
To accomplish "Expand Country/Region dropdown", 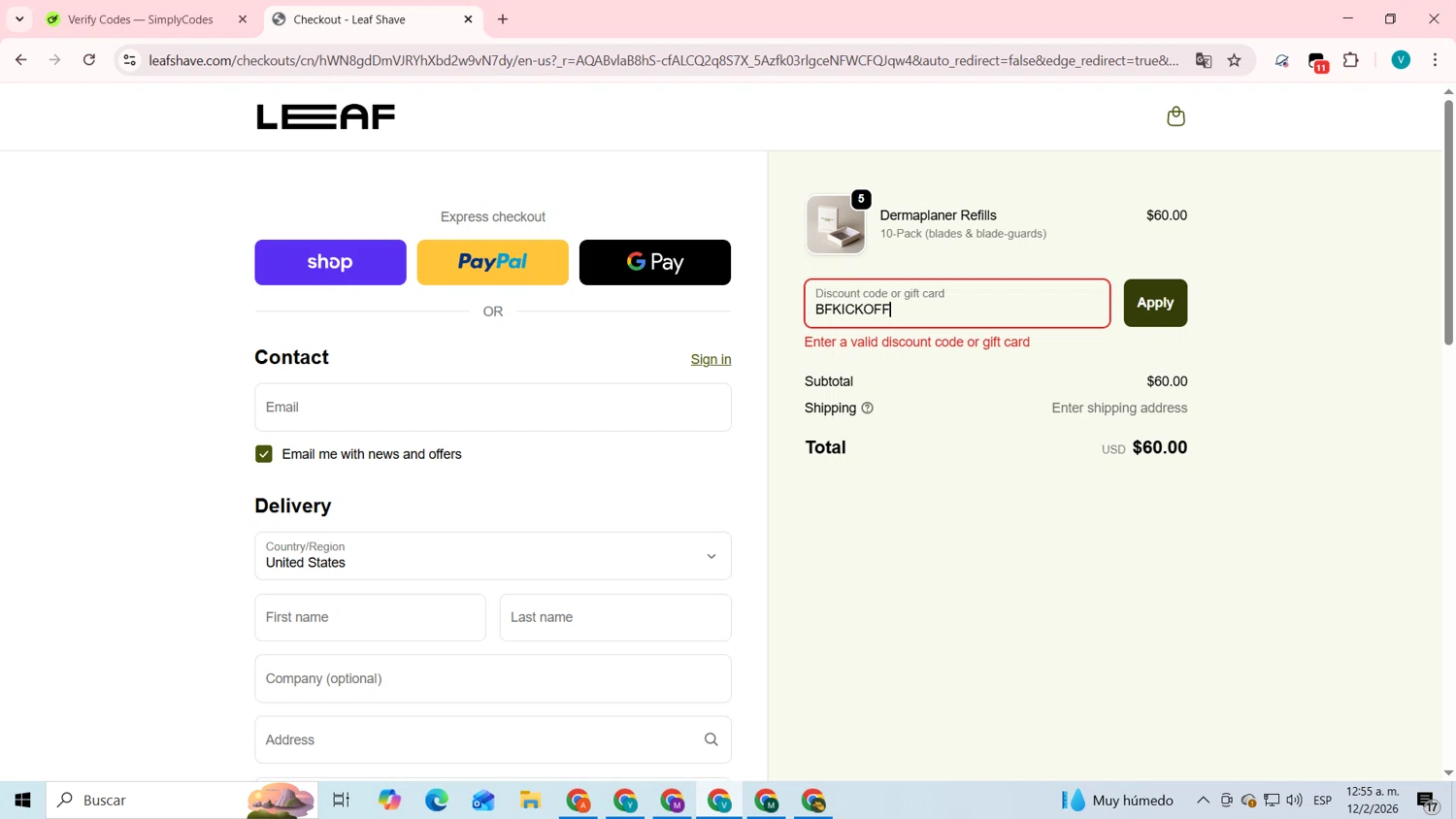I will coord(493,556).
